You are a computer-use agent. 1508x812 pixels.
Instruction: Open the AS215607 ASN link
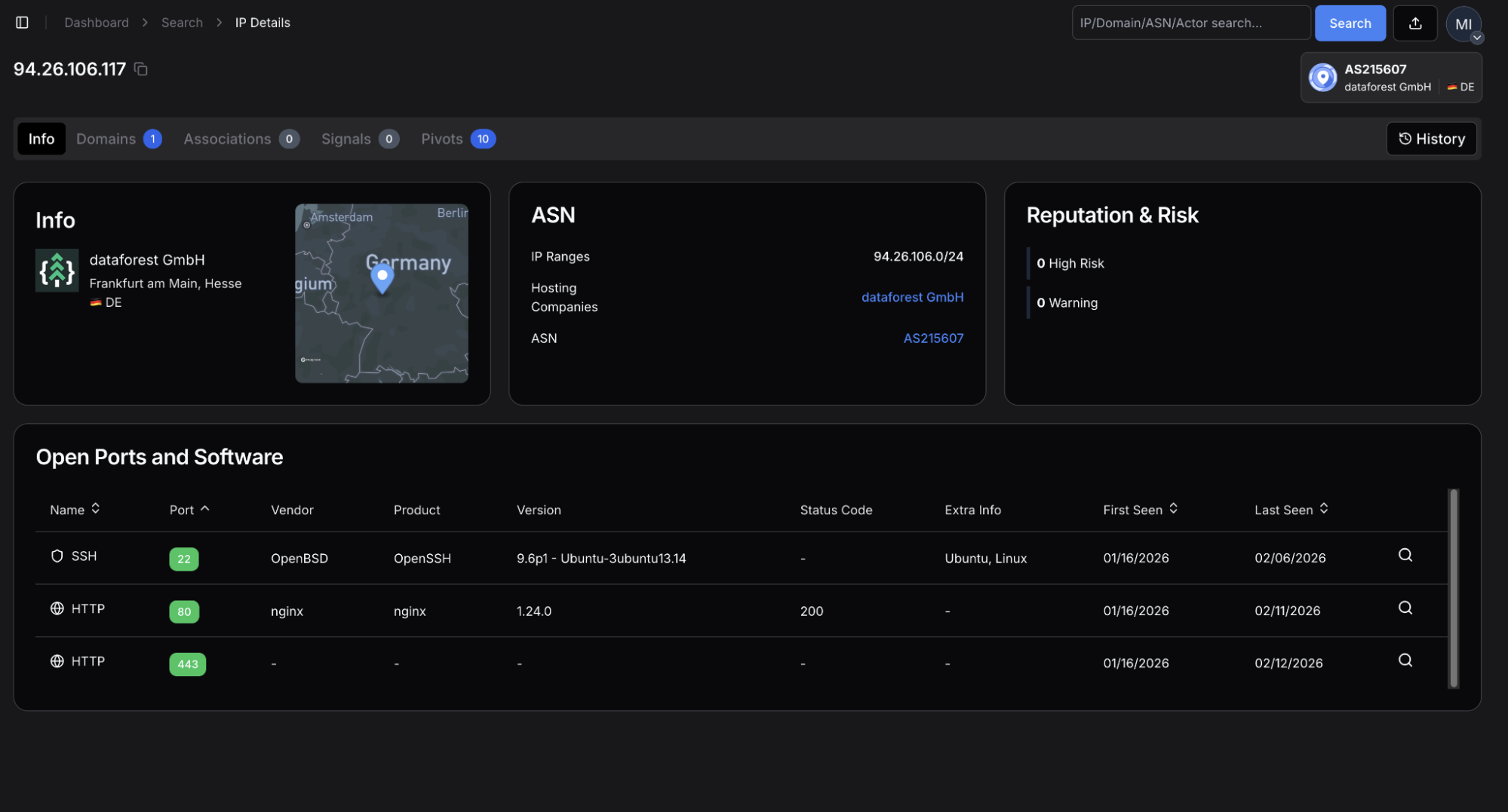coord(933,339)
